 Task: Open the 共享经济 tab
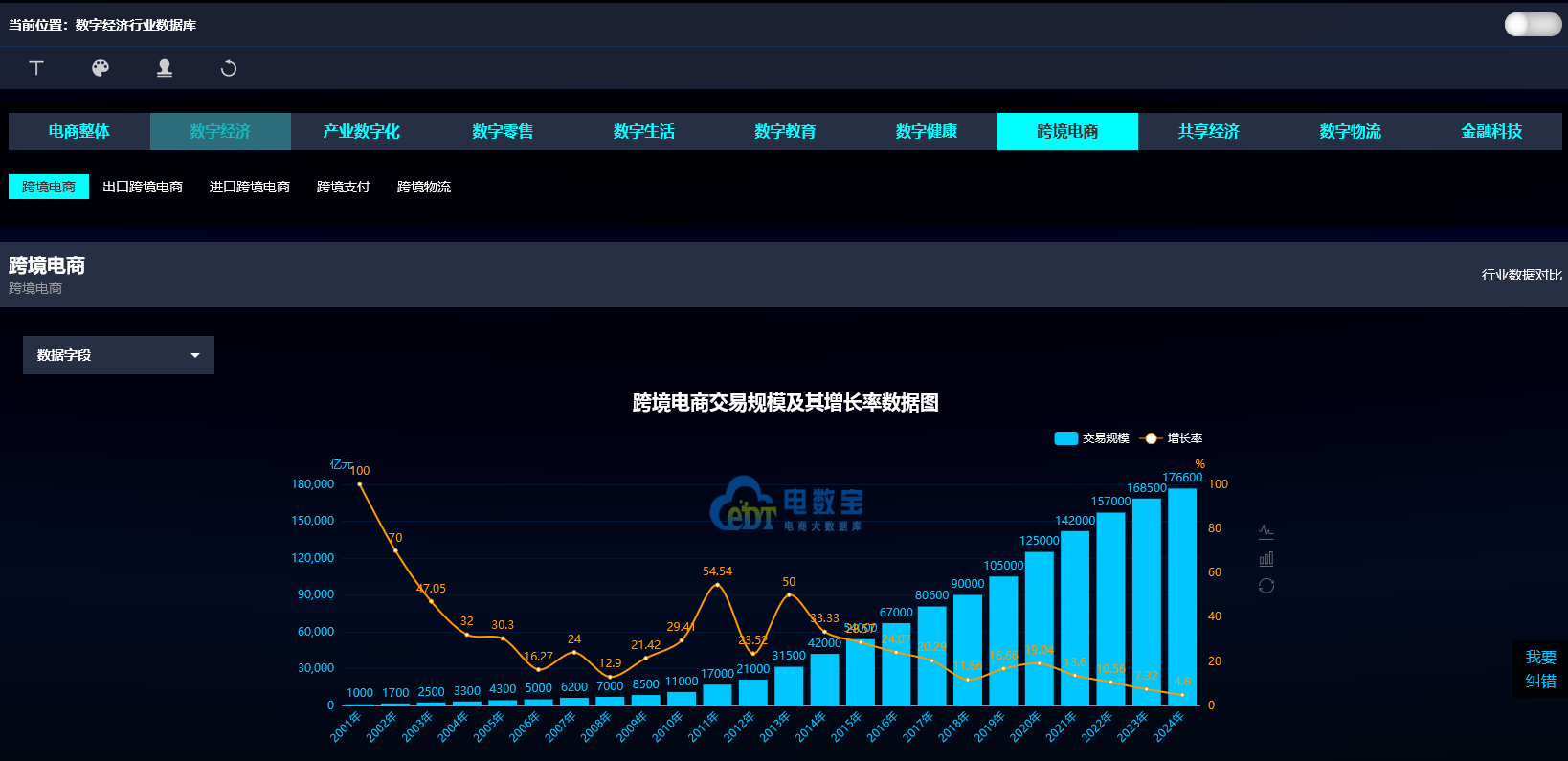[1209, 131]
